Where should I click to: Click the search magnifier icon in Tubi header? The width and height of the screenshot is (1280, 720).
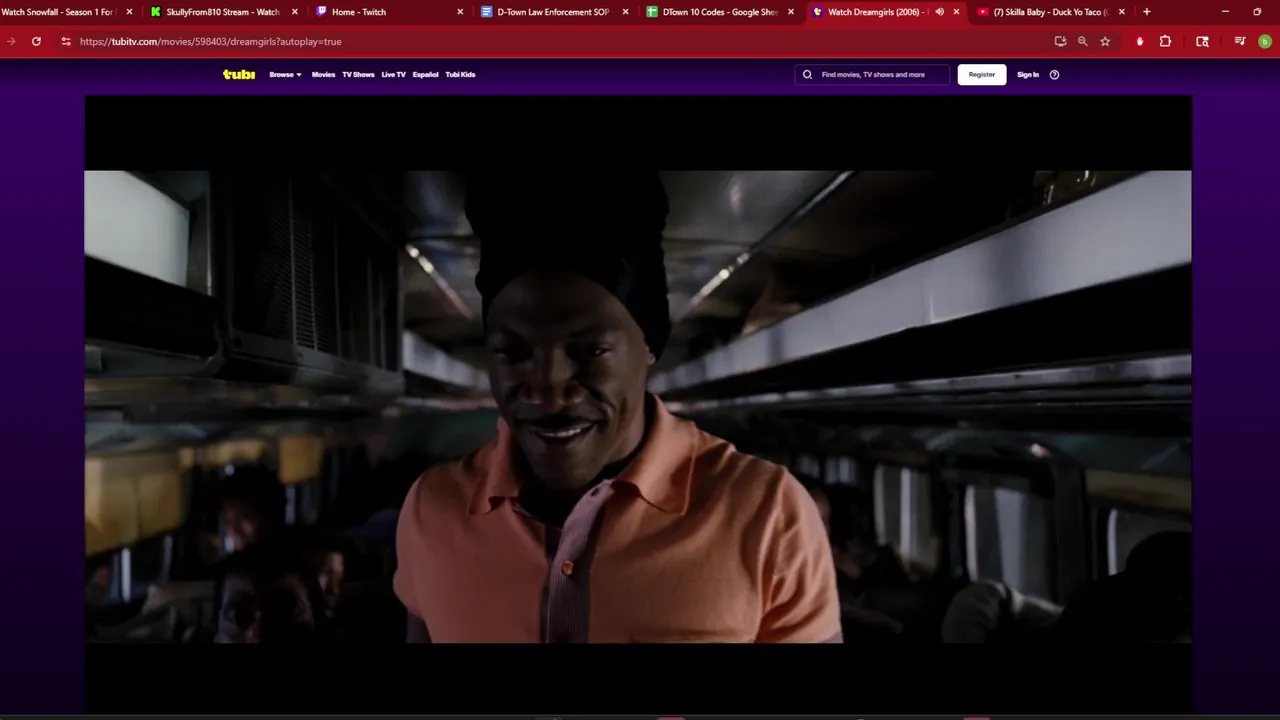click(x=807, y=74)
